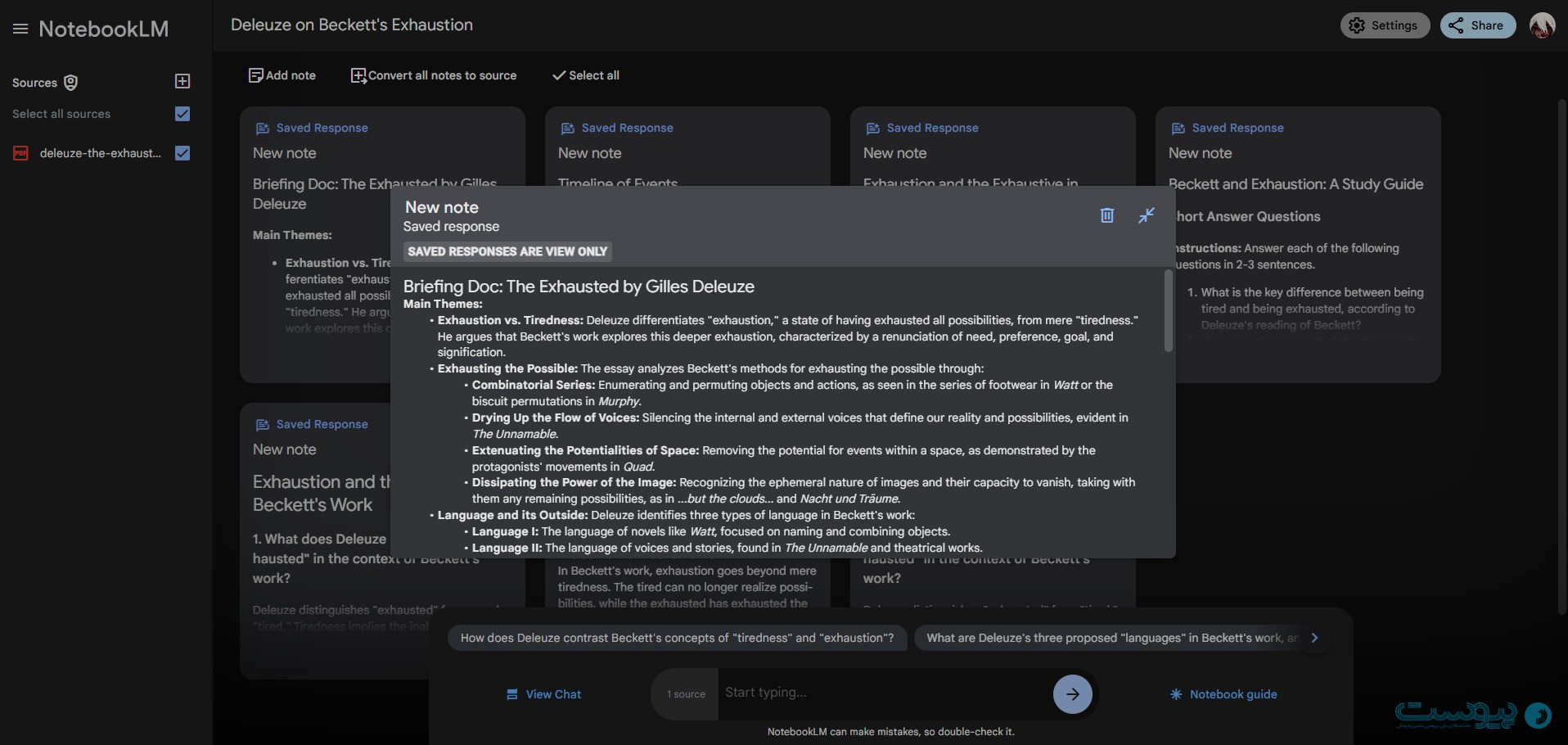Click the notebook title Deleuze on Beckett's Exhaustion
1568x745 pixels.
(x=352, y=25)
